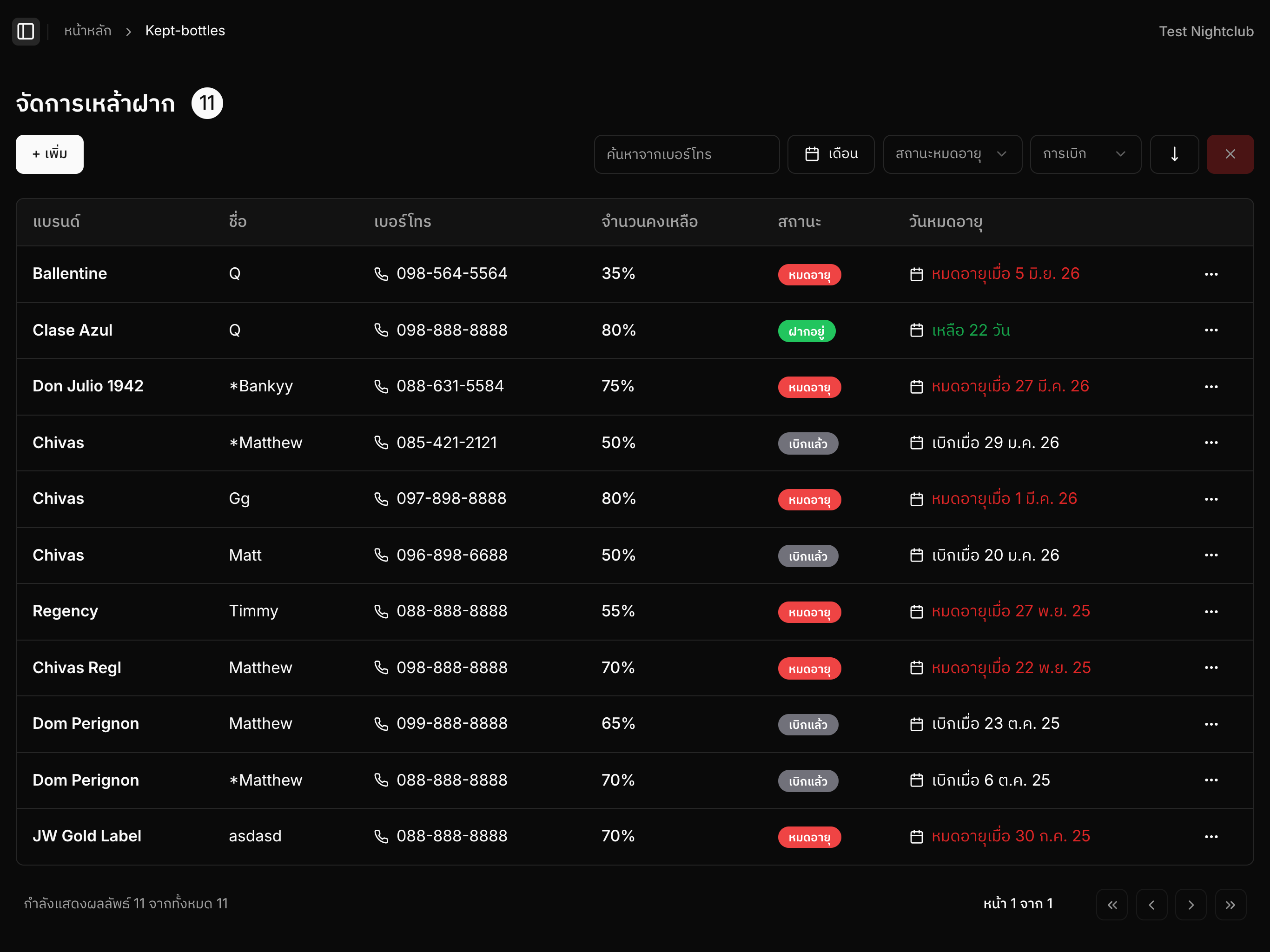
Task: Jump to the last page button
Action: click(x=1230, y=904)
